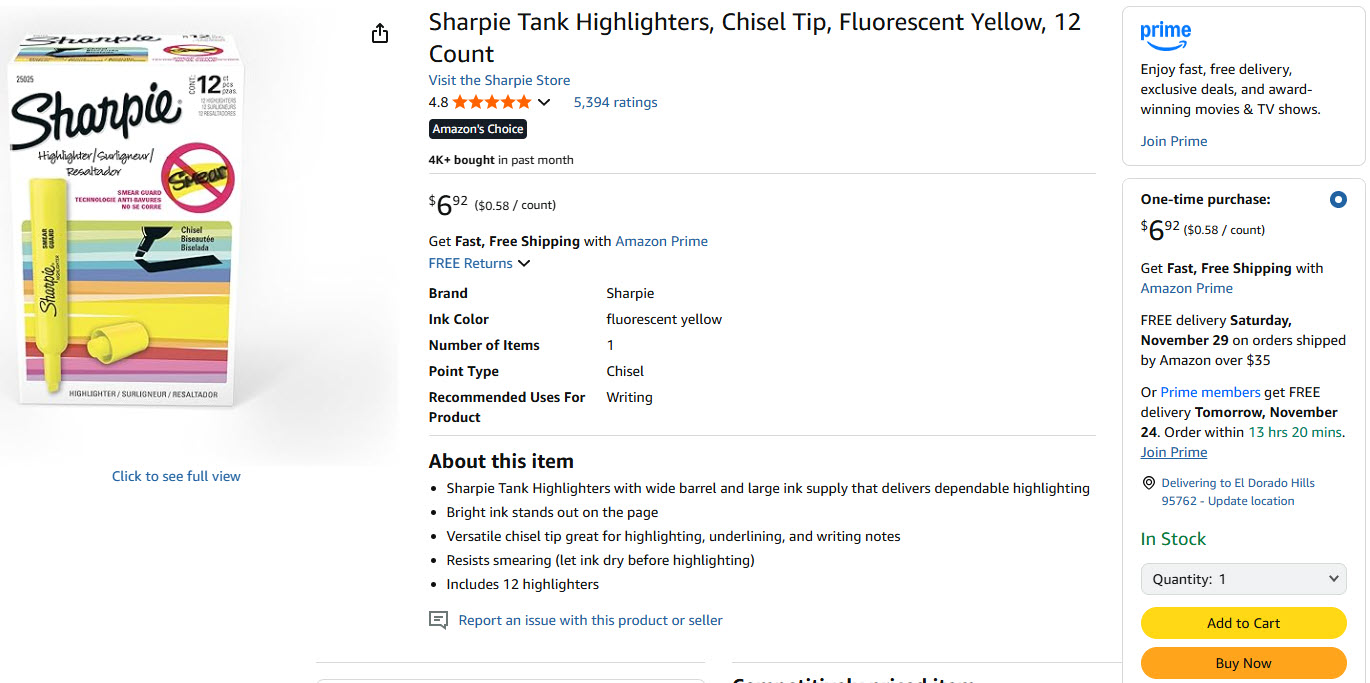Click the report issue speech bubble icon

tap(438, 620)
